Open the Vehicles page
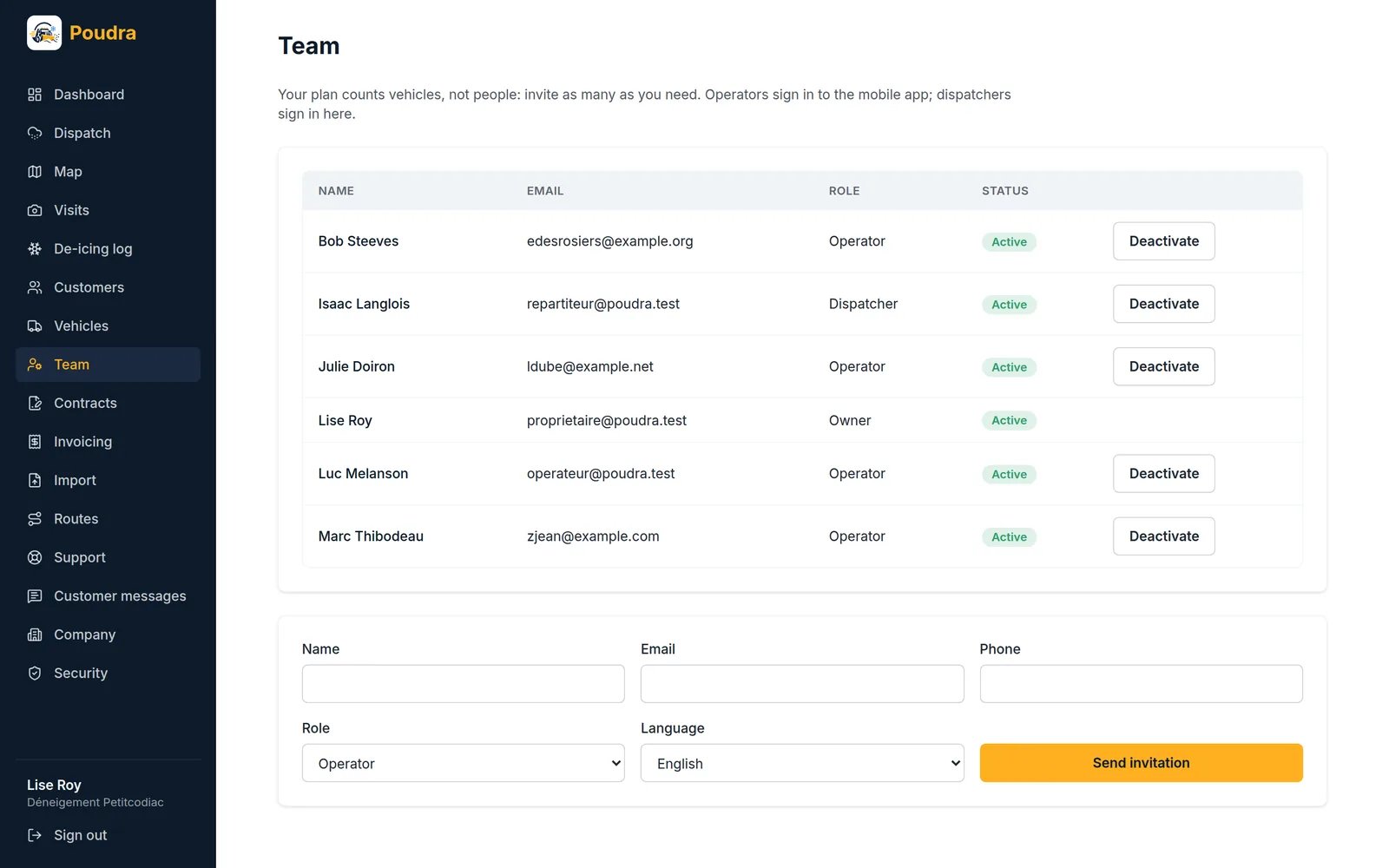The width and height of the screenshot is (1389, 868). 108,326
